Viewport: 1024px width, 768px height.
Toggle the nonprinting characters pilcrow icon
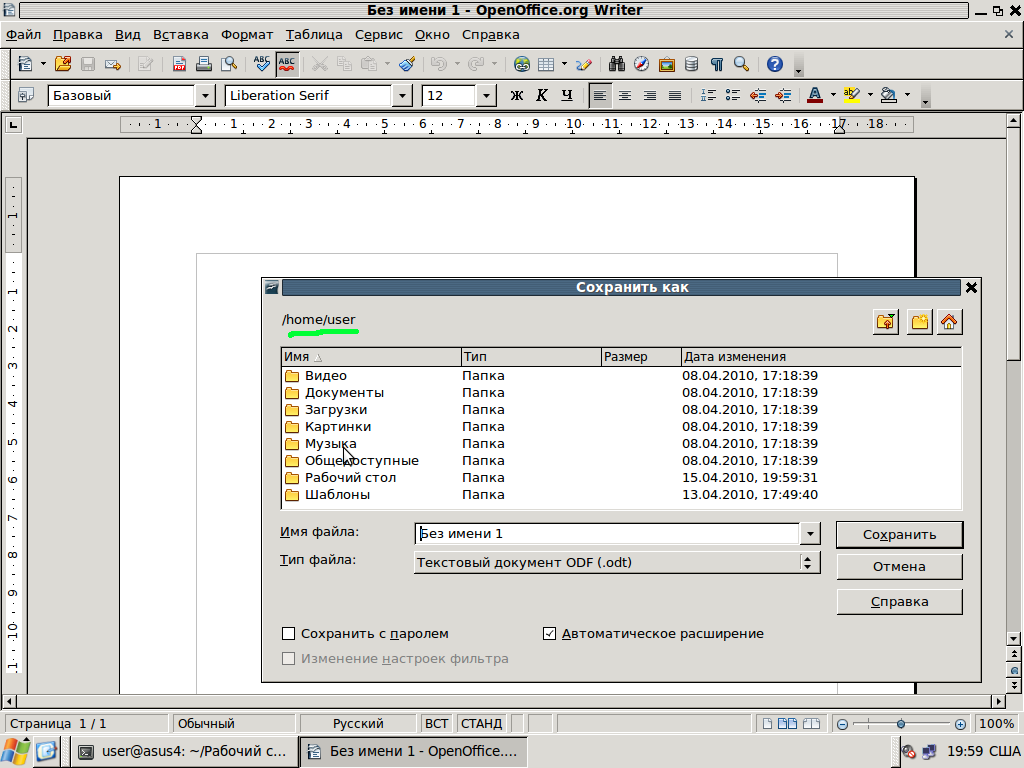point(716,64)
